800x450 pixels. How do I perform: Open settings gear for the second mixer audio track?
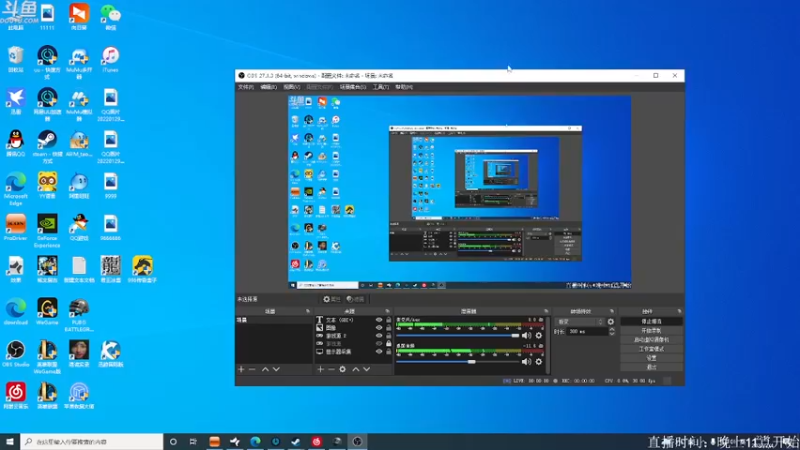pos(539,362)
